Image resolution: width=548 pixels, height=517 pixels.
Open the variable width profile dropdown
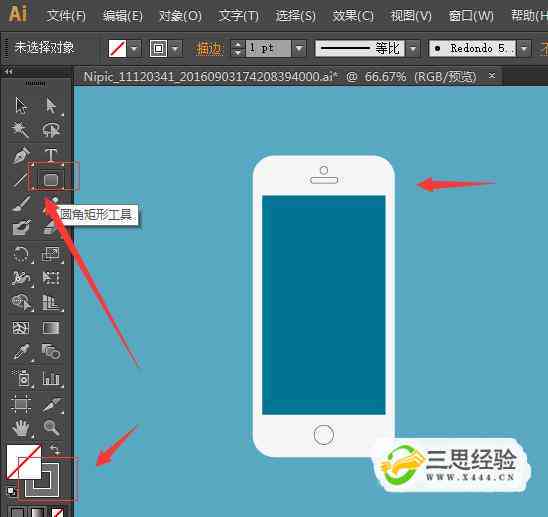(413, 48)
